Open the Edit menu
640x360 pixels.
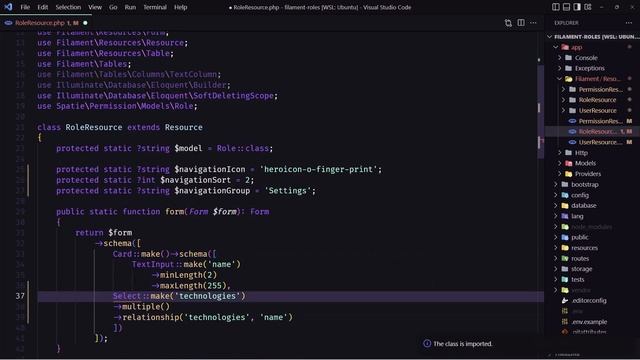coord(42,7)
